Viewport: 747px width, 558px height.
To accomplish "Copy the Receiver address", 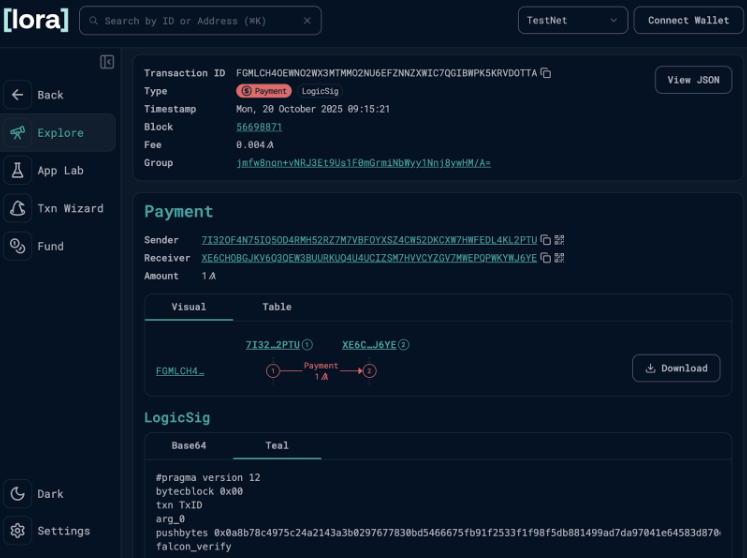I will point(545,258).
